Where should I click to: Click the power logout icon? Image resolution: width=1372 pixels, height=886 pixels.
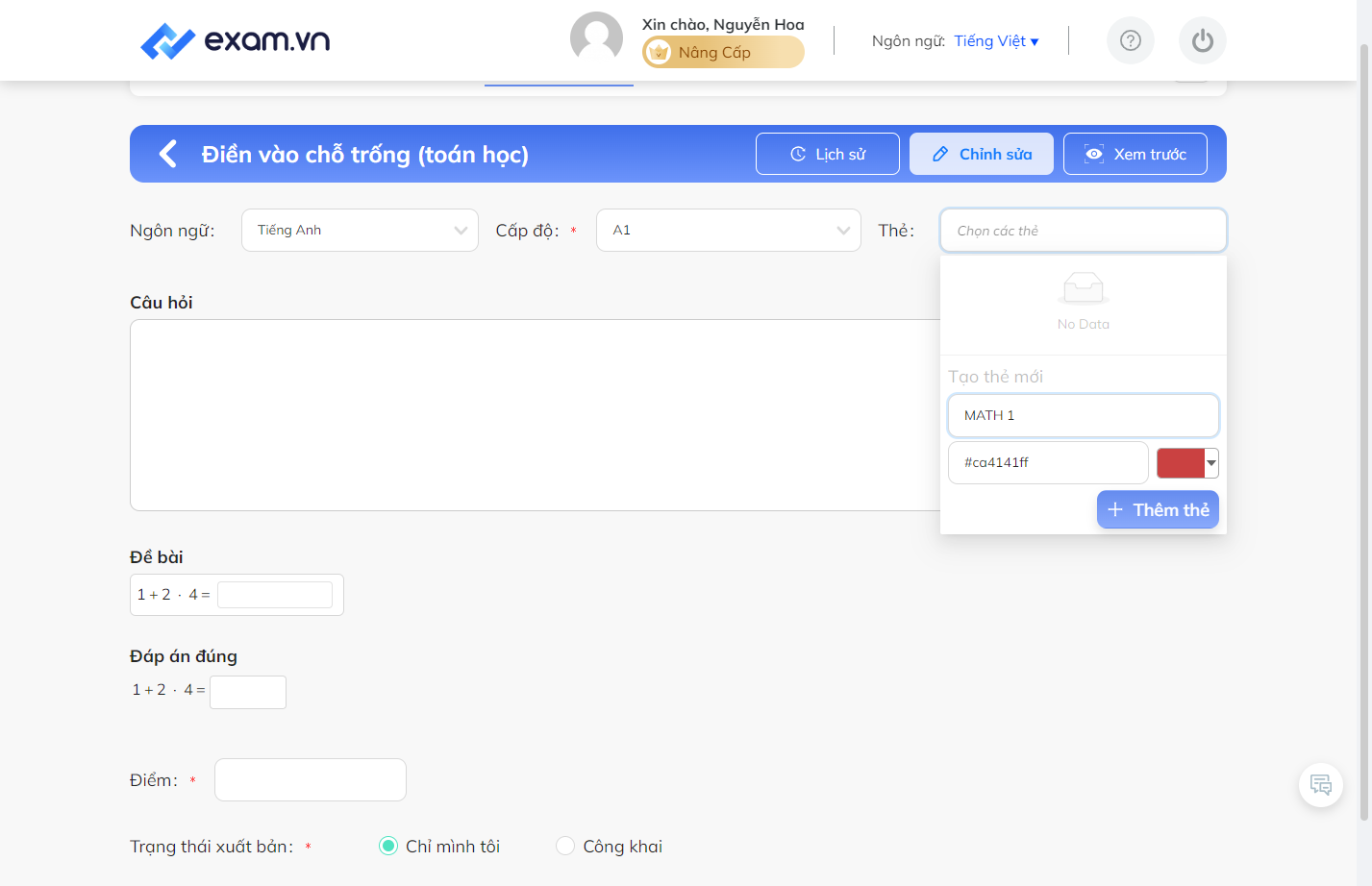[x=1203, y=40]
